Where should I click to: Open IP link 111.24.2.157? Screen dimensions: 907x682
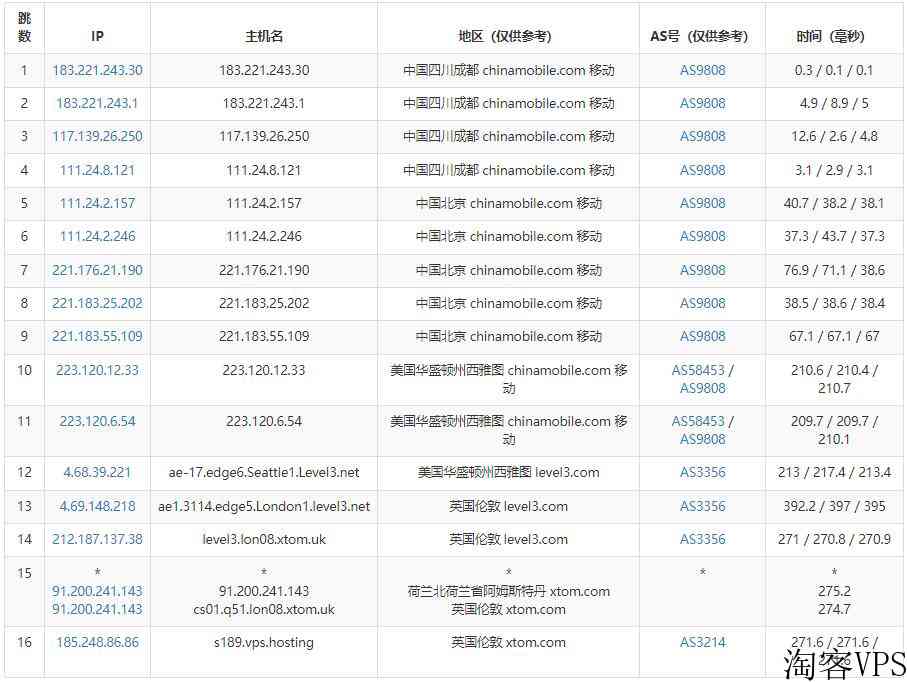point(97,203)
